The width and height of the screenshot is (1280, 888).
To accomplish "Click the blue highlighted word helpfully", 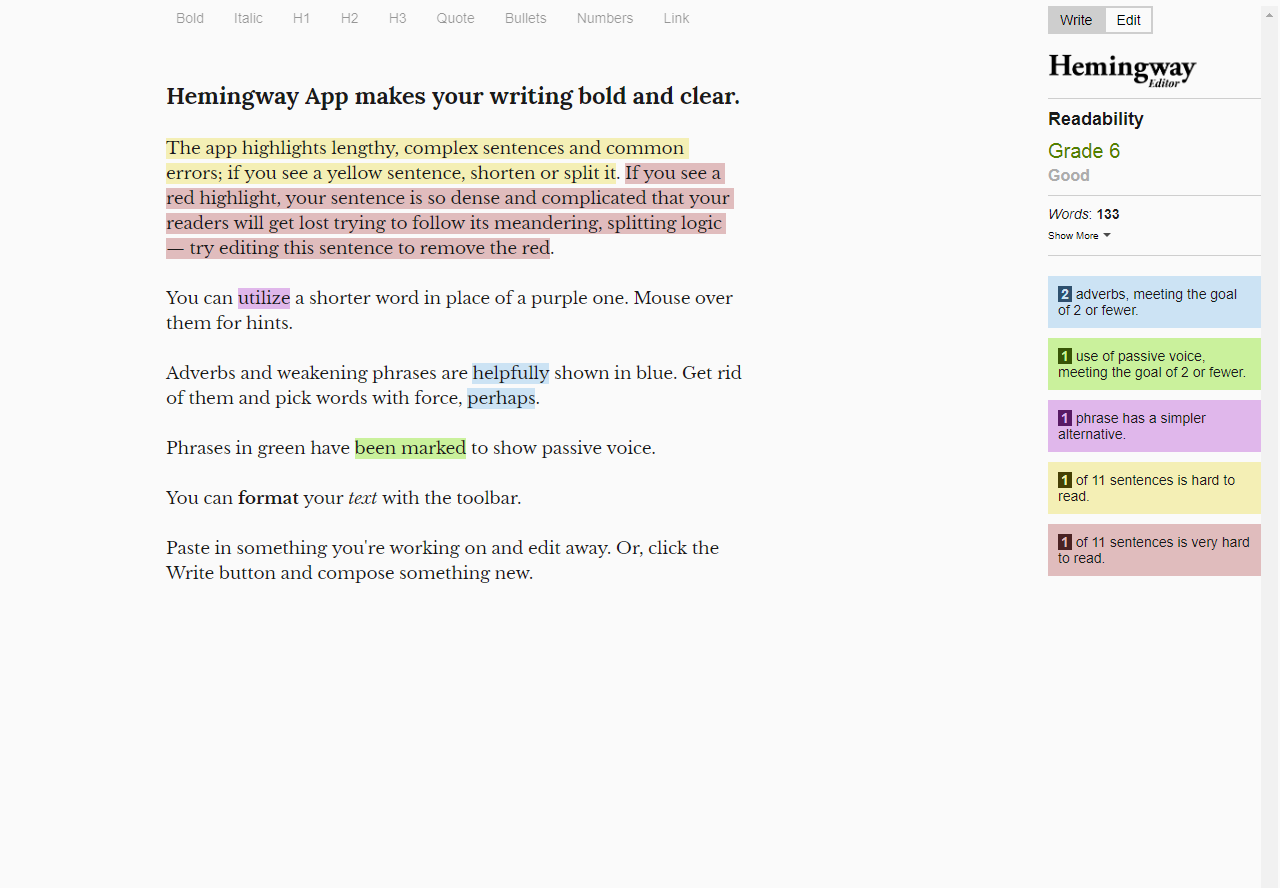I will (511, 373).
